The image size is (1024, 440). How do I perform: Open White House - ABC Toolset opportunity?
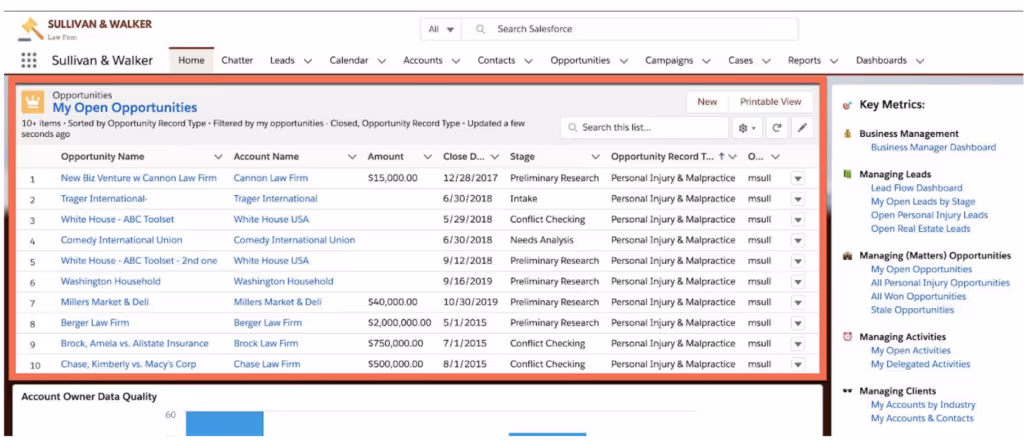(x=118, y=219)
